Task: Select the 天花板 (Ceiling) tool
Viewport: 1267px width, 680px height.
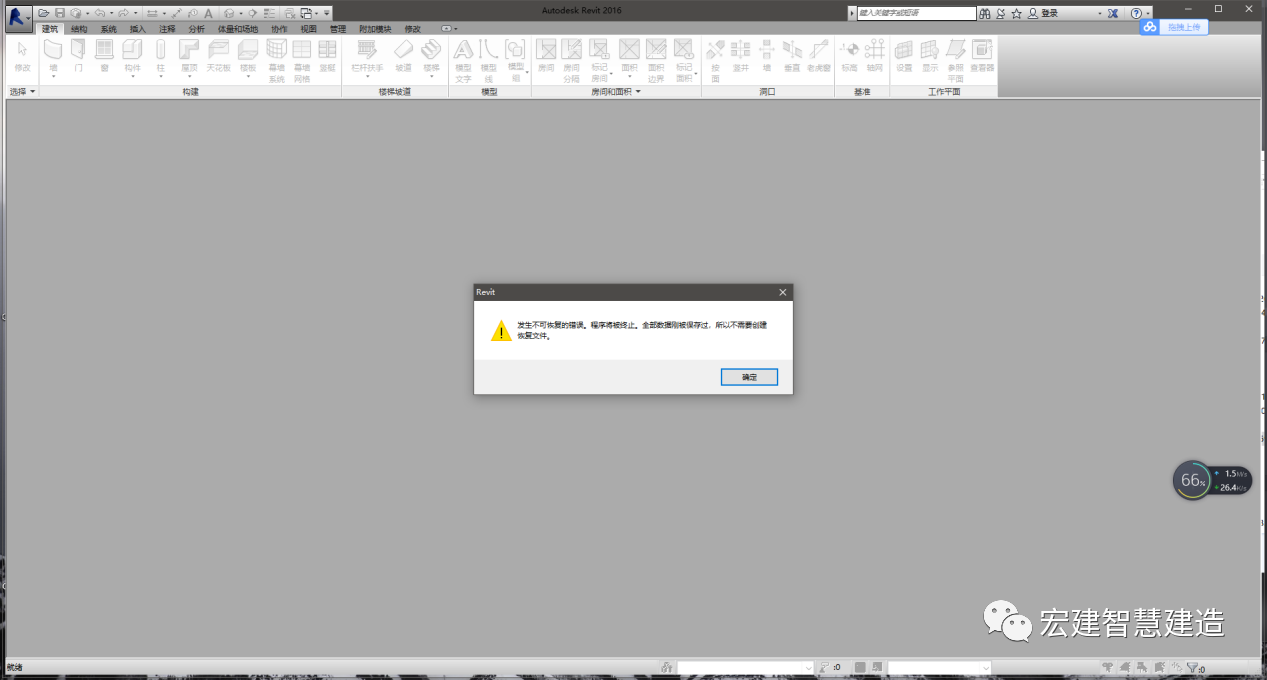Action: [218, 55]
